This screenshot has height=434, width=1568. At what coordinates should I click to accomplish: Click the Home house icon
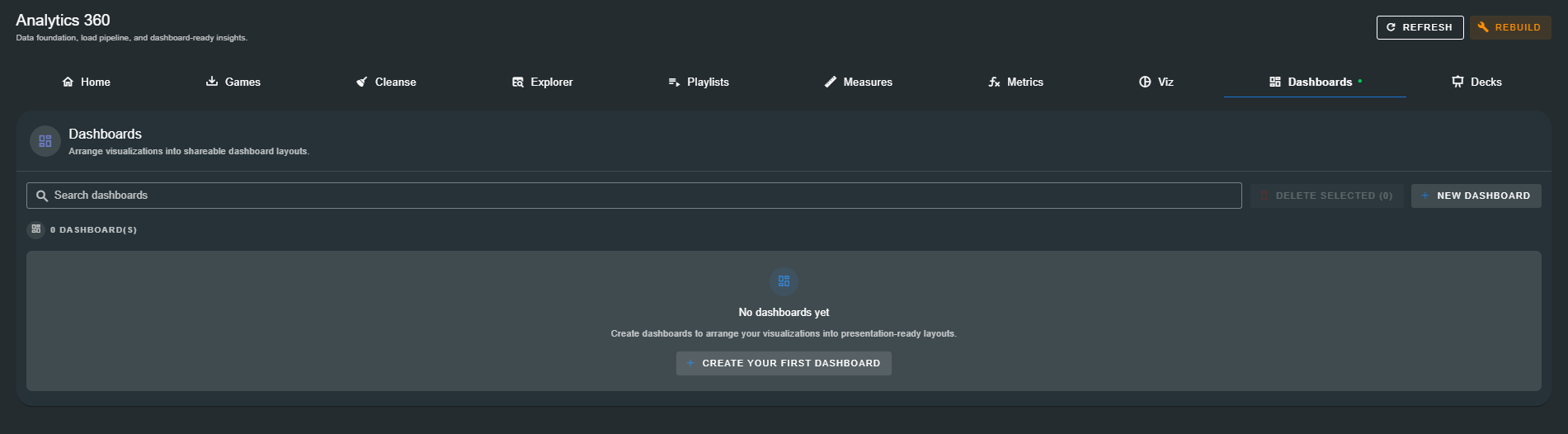pos(68,82)
